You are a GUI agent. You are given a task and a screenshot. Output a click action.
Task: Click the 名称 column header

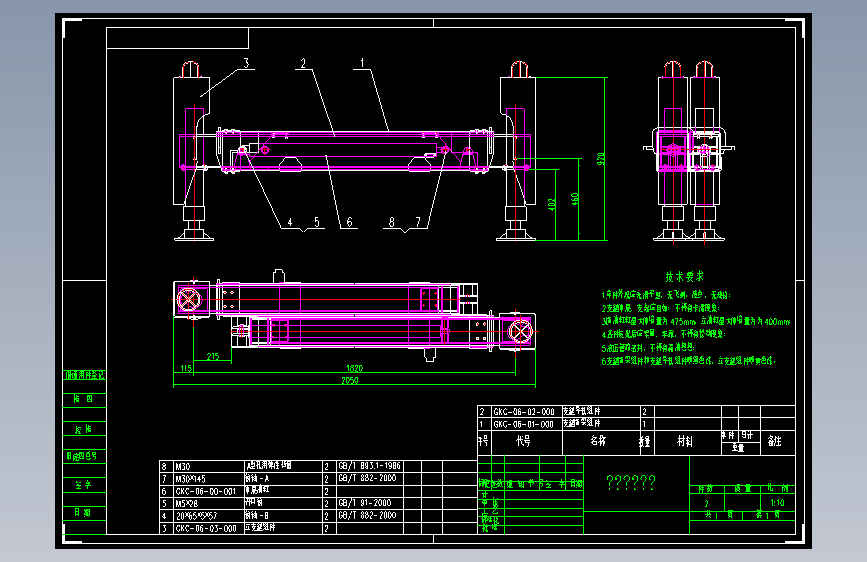[598, 441]
